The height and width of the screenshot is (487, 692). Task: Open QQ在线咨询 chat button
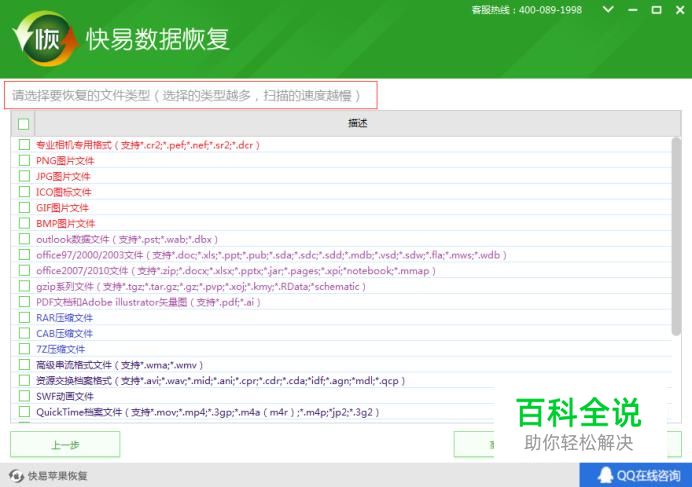point(636,475)
